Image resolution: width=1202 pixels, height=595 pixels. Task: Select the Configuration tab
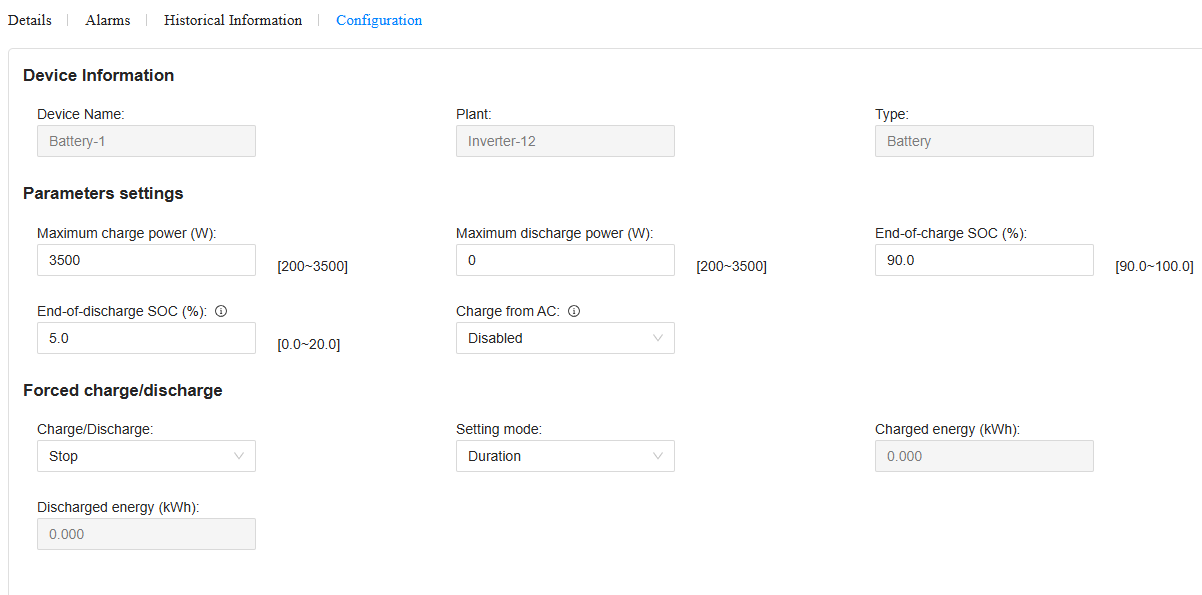[x=379, y=20]
